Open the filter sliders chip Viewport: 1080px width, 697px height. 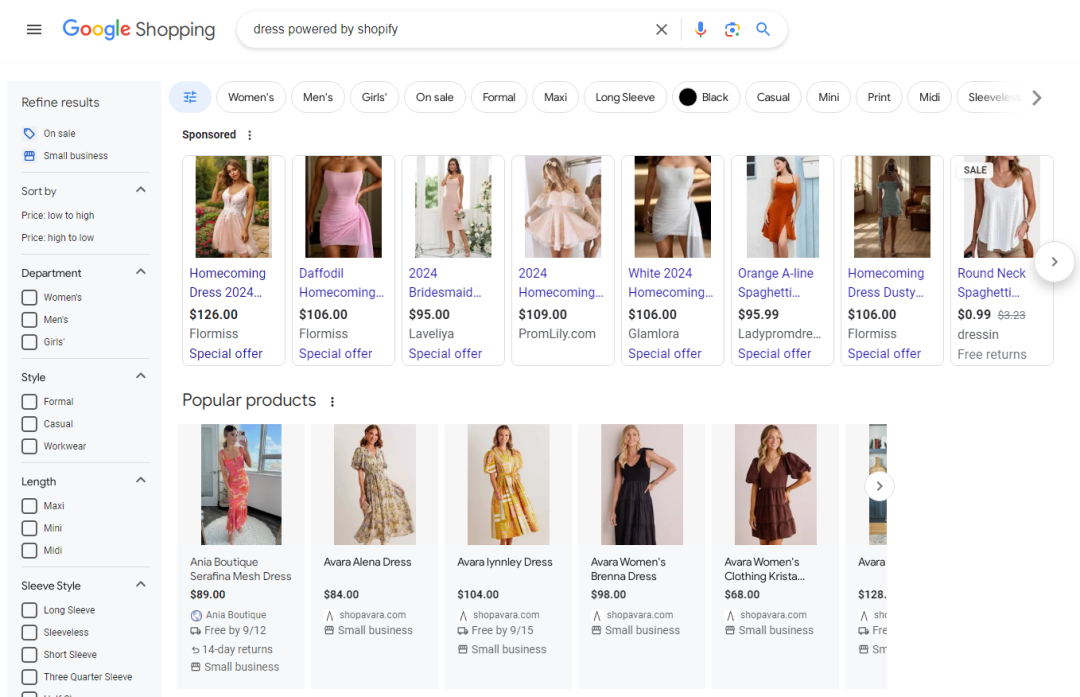point(190,97)
